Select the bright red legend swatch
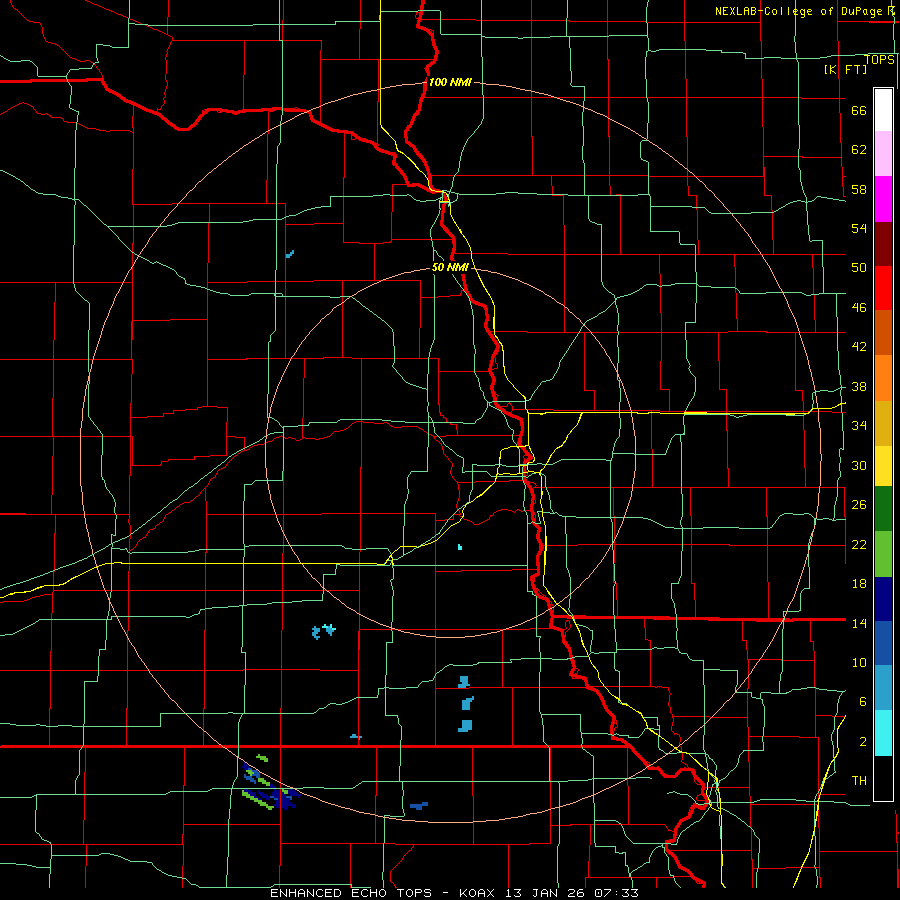 [883, 288]
